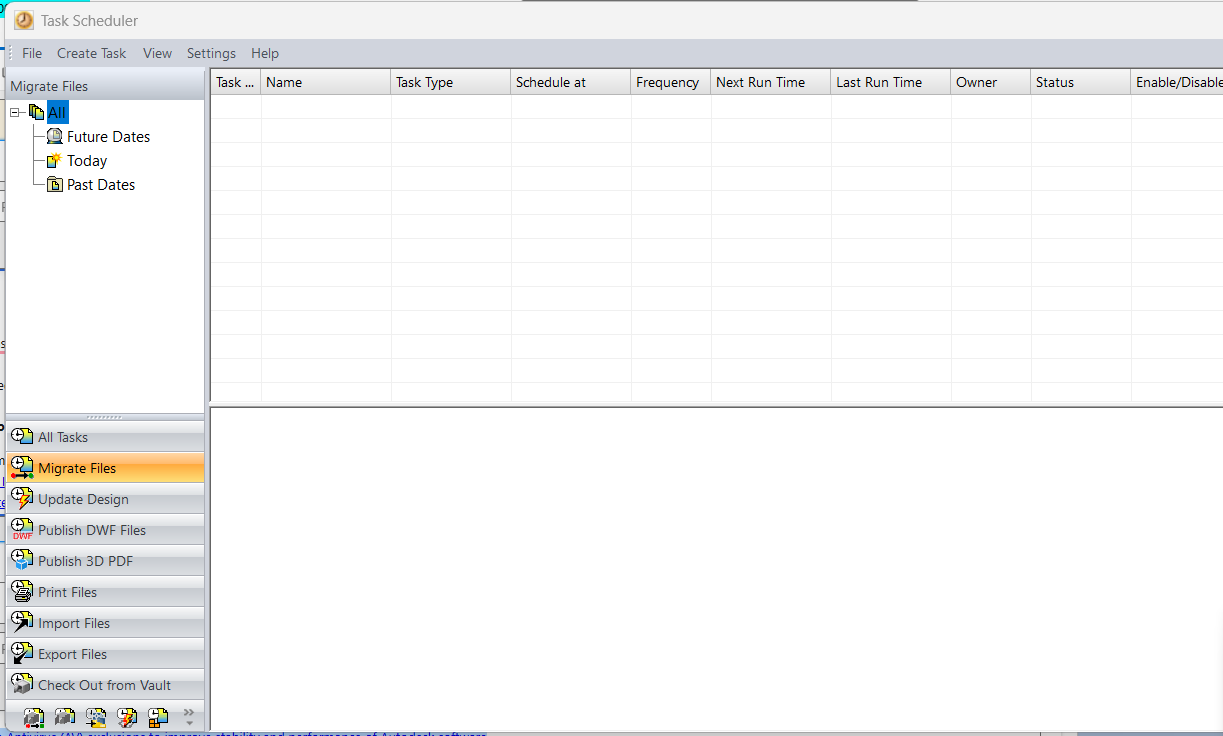Image resolution: width=1223 pixels, height=736 pixels.
Task: Select the All node in the tree
Action: (x=57, y=113)
